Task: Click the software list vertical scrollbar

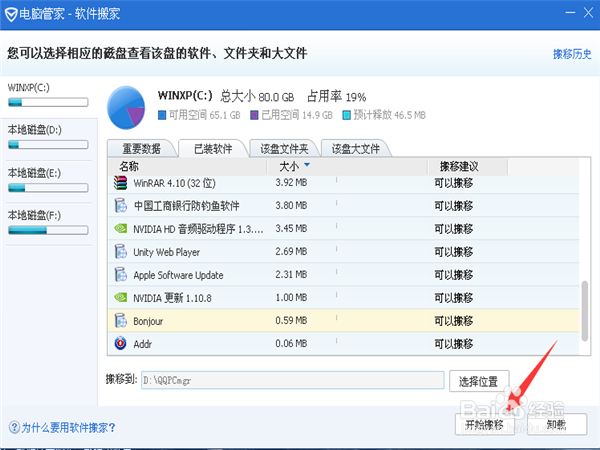Action: click(585, 311)
